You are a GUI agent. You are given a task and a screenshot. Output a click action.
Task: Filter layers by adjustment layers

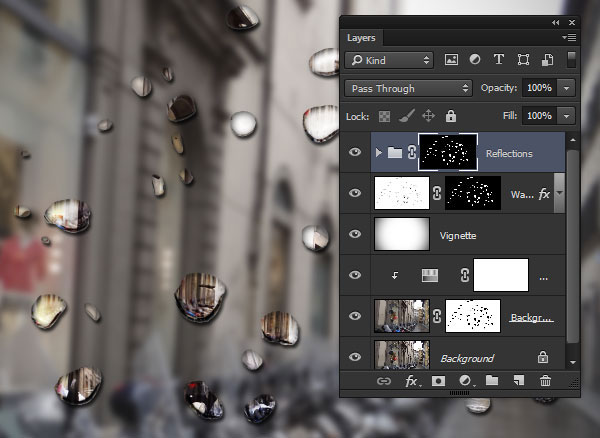coord(474,60)
